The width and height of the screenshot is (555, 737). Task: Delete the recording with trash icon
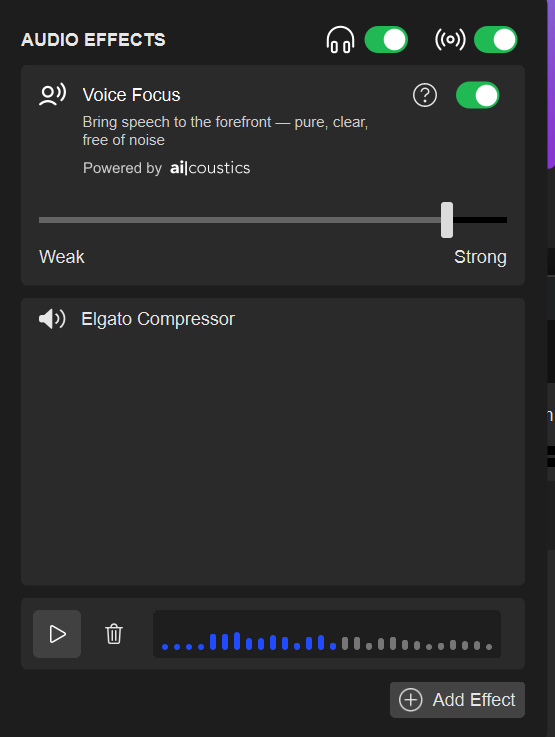(114, 634)
